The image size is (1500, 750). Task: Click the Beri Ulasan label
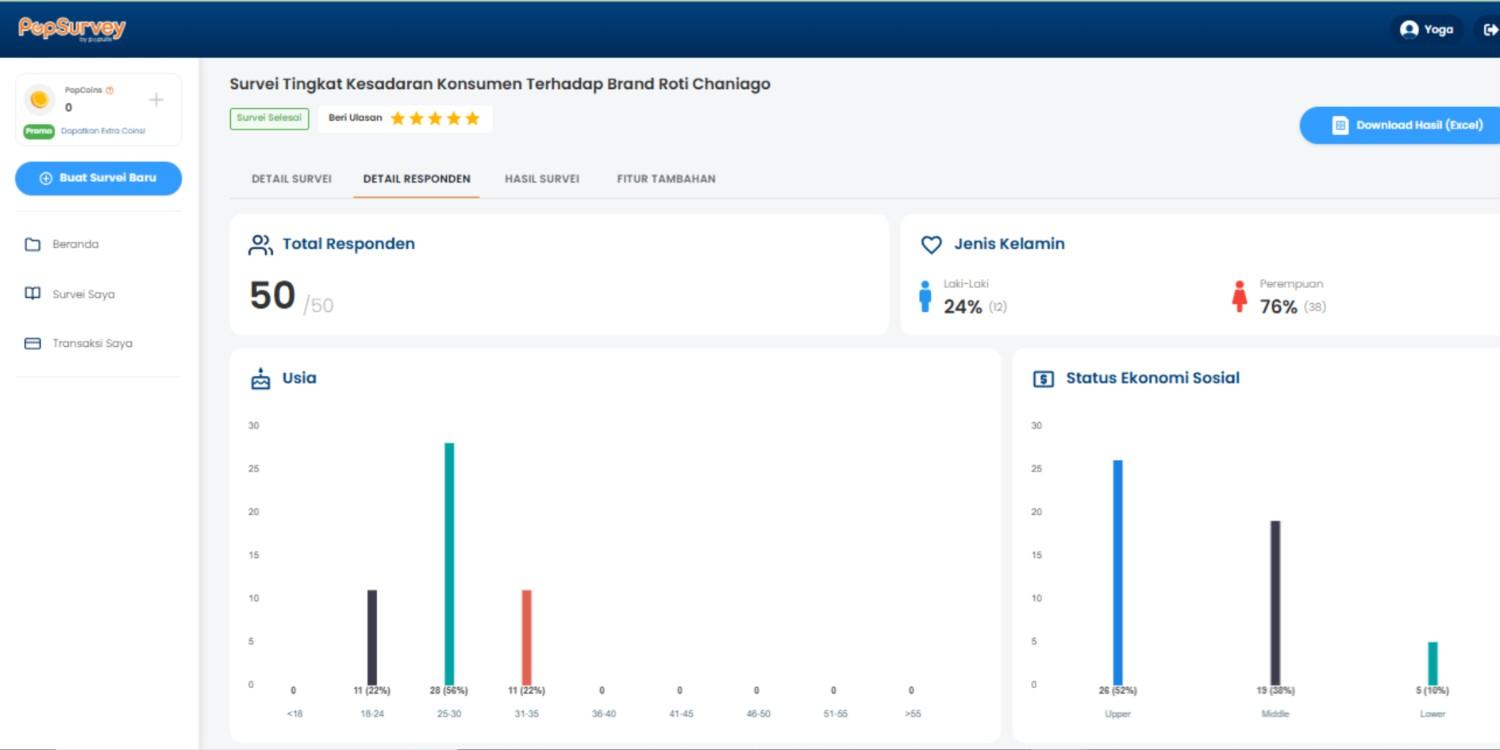coord(355,118)
